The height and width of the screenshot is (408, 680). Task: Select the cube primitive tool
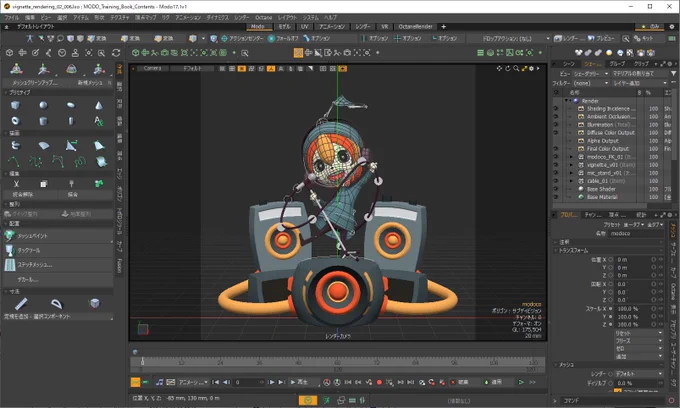tap(15, 105)
